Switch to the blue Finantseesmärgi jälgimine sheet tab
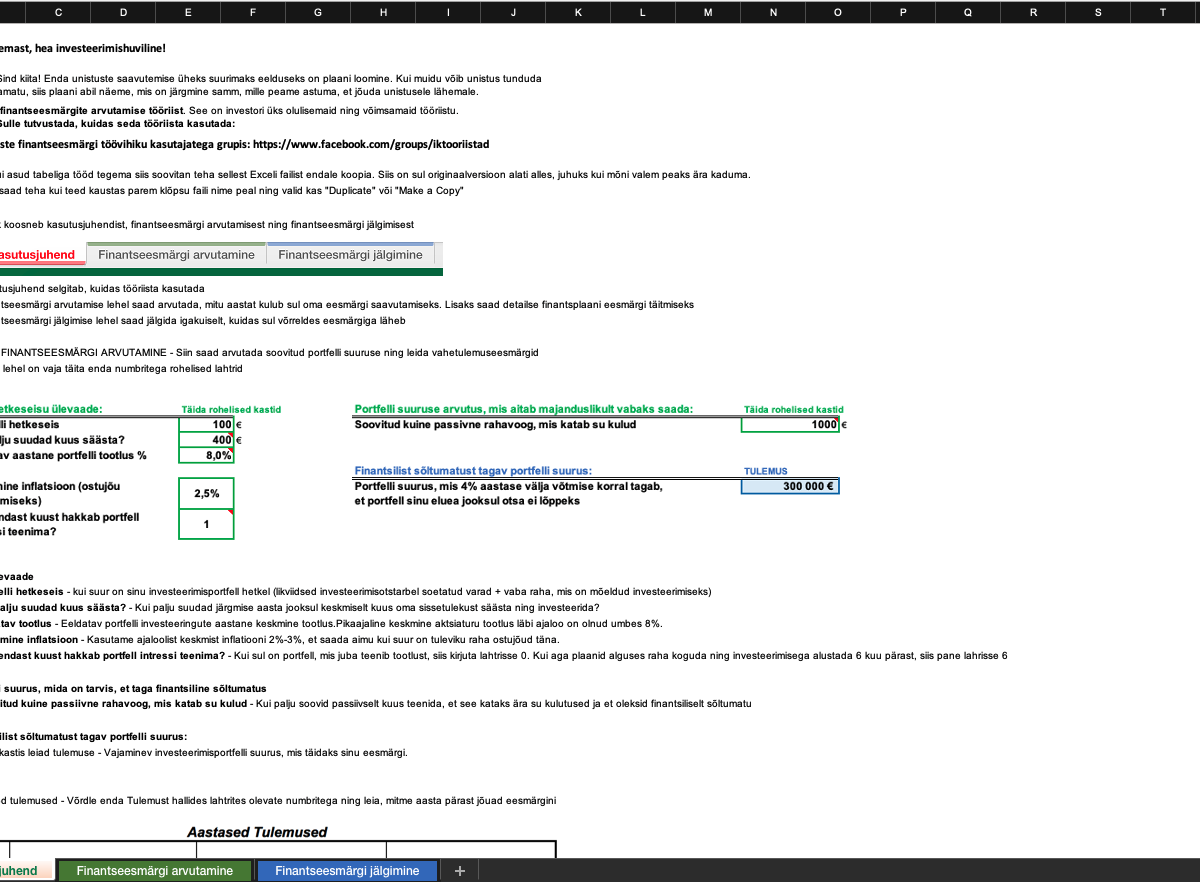This screenshot has height=882, width=1200. pos(347,871)
